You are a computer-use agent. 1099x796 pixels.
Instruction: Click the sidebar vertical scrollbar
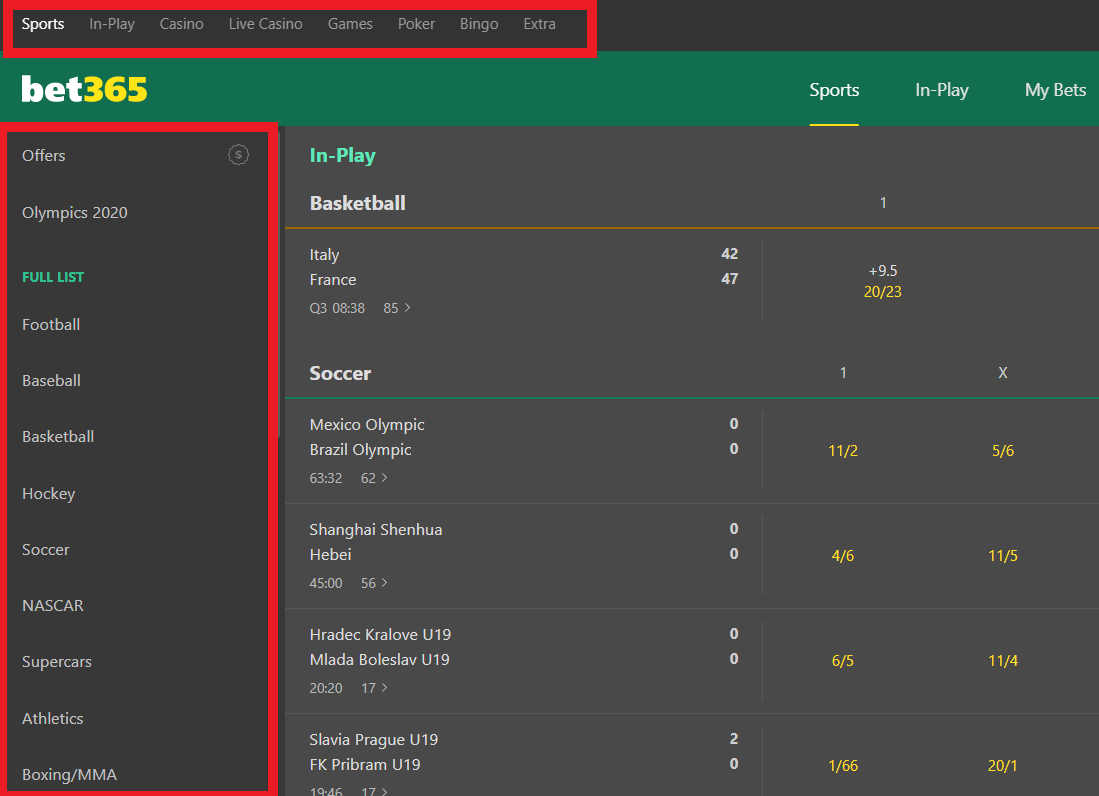pyautogui.click(x=278, y=283)
